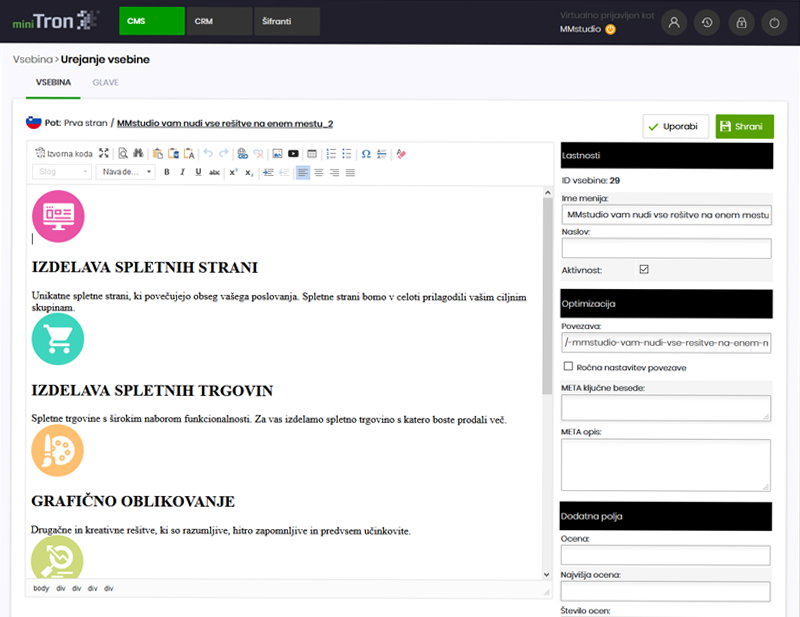Maximize the editor with the expand icon
800x617 pixels.
104,153
